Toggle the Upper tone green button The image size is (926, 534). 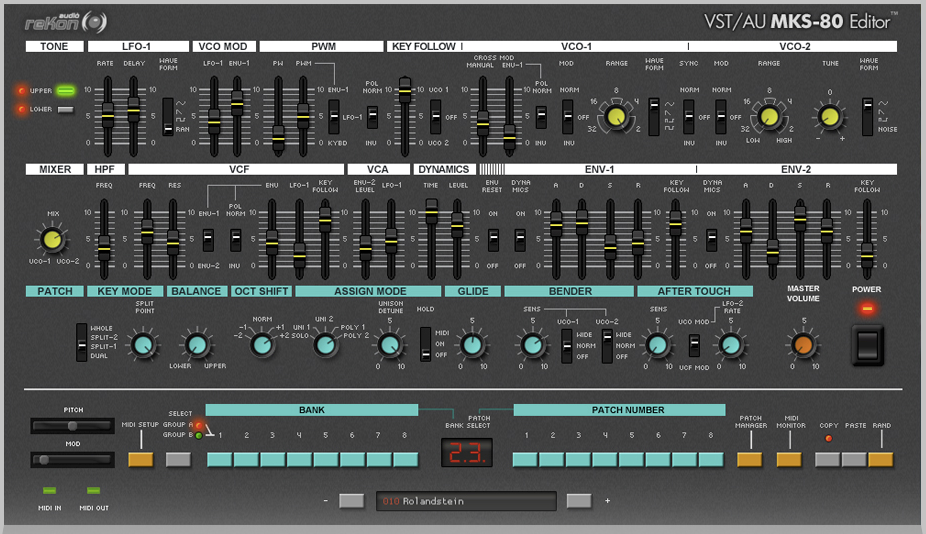pos(66,90)
